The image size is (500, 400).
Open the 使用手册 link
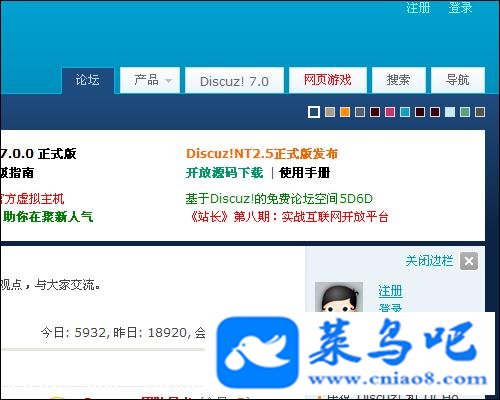(x=305, y=173)
